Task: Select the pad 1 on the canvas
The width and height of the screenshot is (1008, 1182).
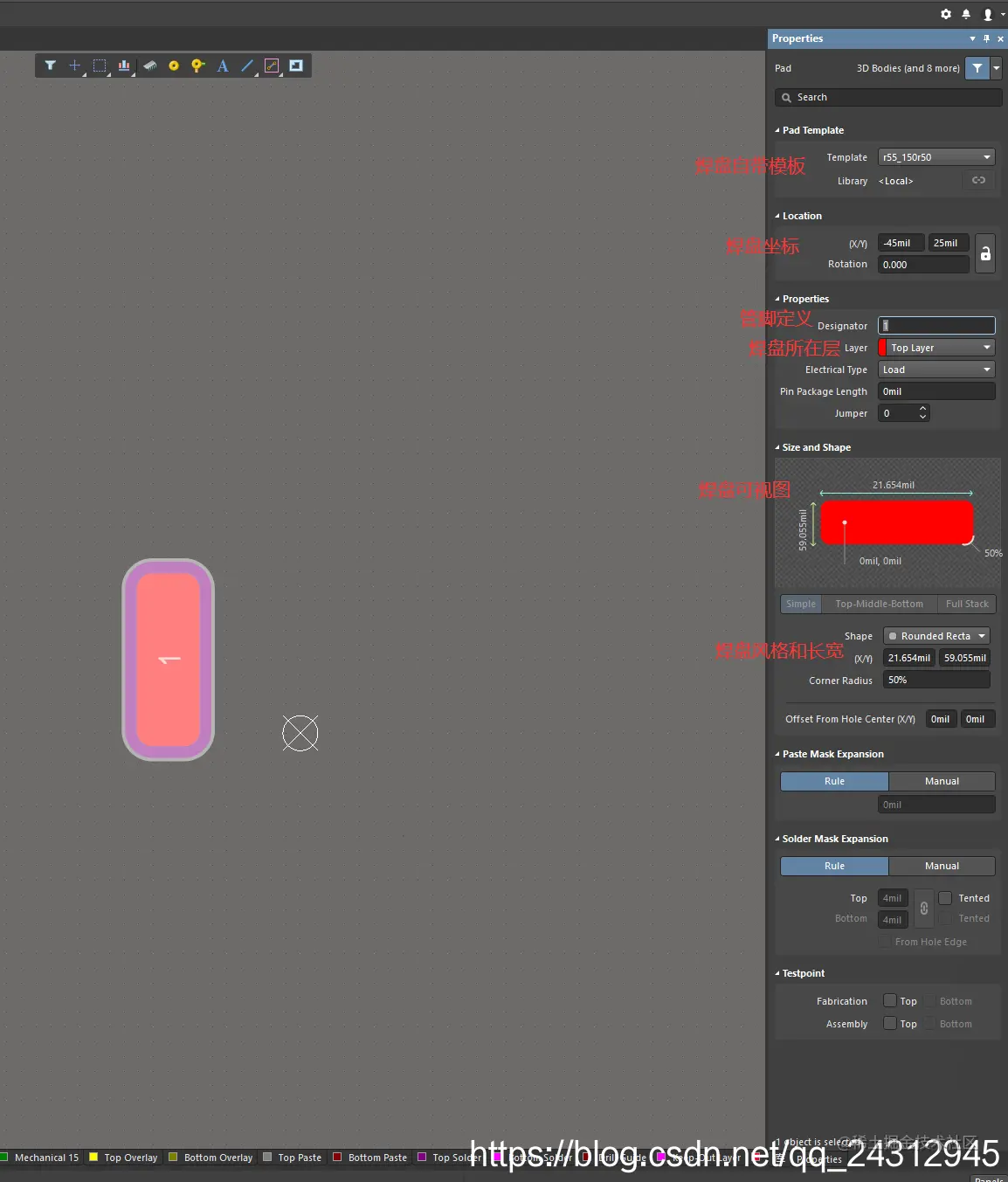Action: click(169, 660)
